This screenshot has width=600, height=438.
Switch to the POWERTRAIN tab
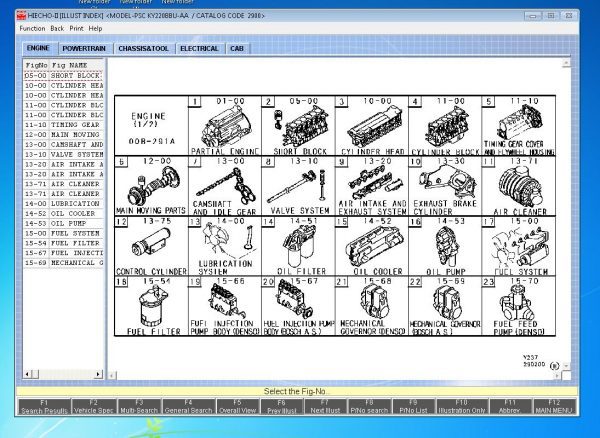click(x=84, y=49)
